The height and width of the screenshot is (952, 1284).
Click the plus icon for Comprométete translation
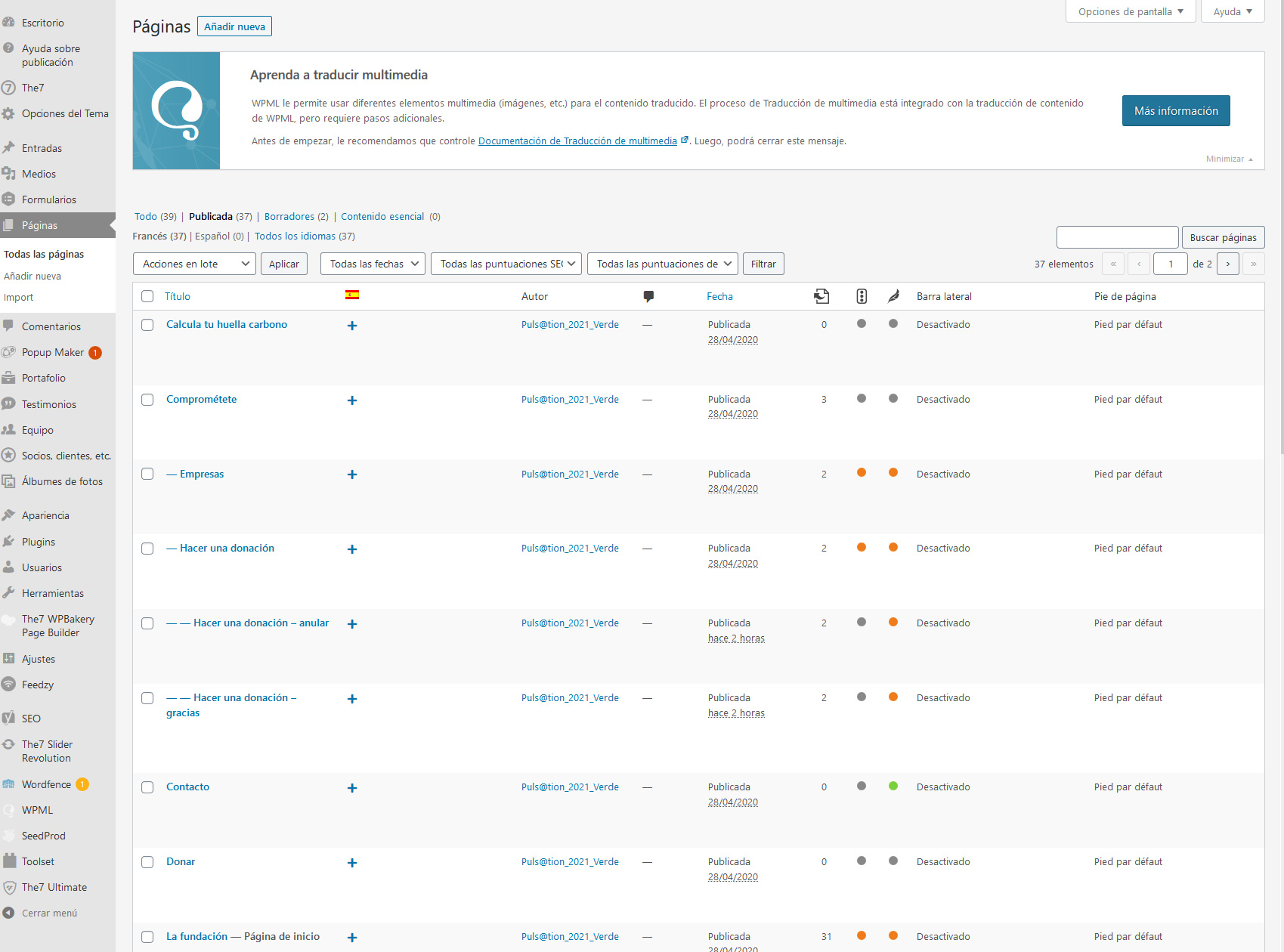[x=351, y=400]
